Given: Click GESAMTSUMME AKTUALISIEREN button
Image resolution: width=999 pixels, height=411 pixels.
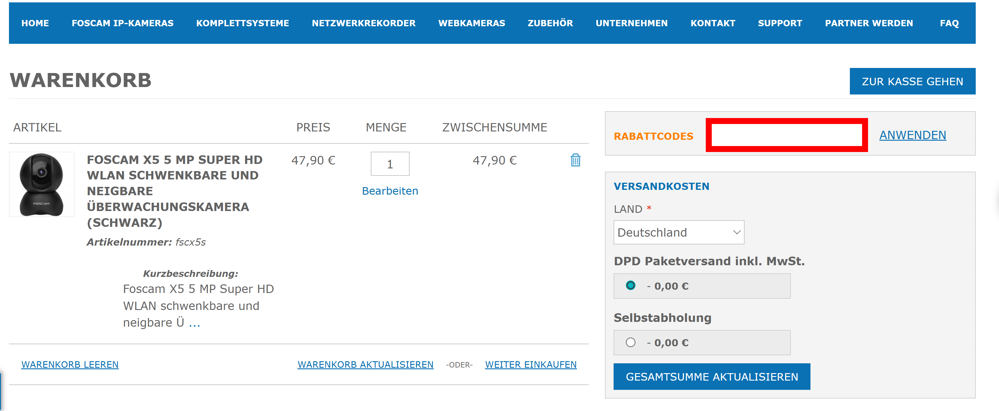Looking at the screenshot, I should (x=712, y=377).
